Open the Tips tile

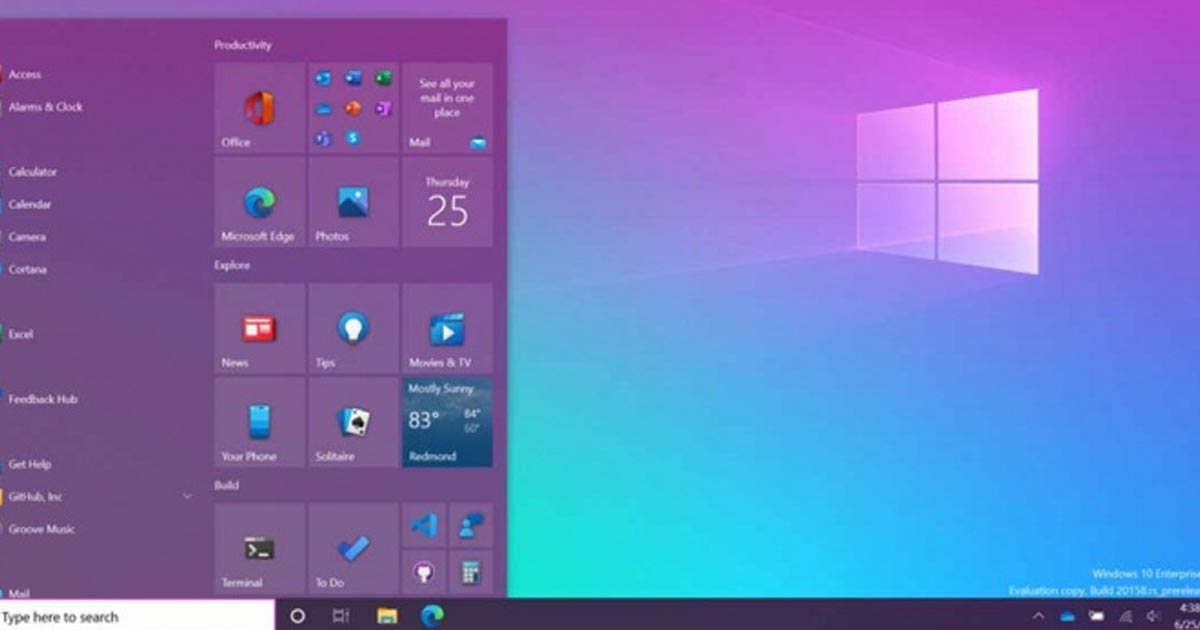[352, 328]
